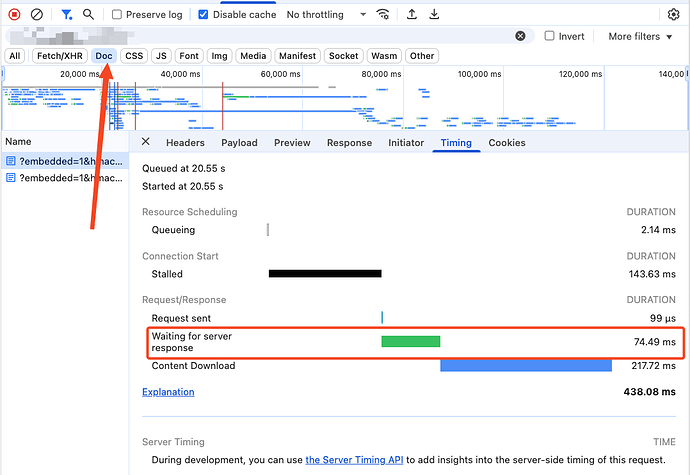Screen dimensions: 690x475
Task: Select first ?embedded=1 document request
Action: 65,161
